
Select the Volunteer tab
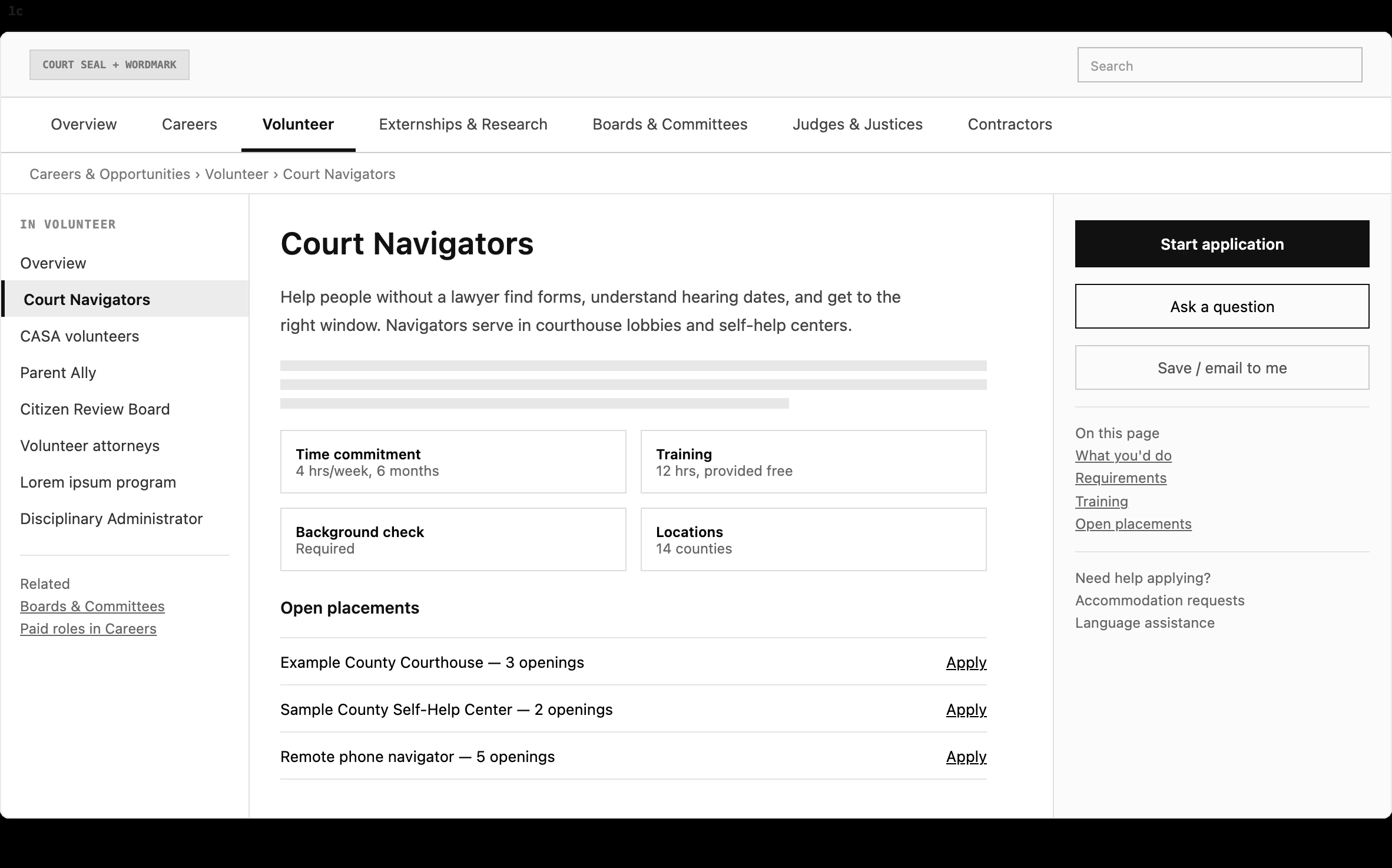[x=298, y=124]
